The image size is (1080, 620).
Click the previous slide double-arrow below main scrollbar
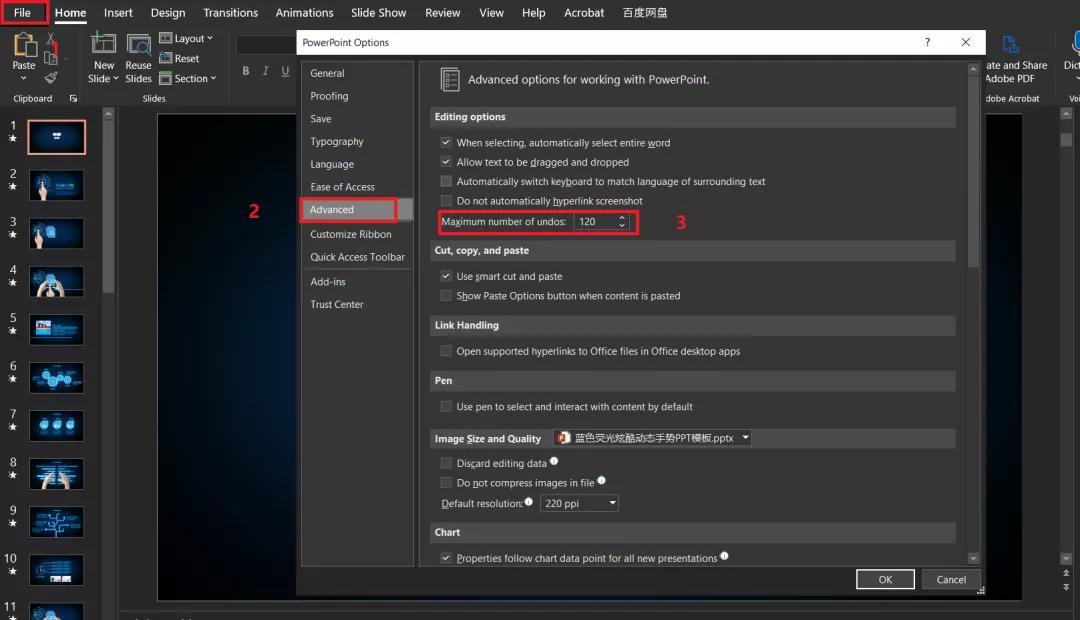pyautogui.click(x=1066, y=573)
